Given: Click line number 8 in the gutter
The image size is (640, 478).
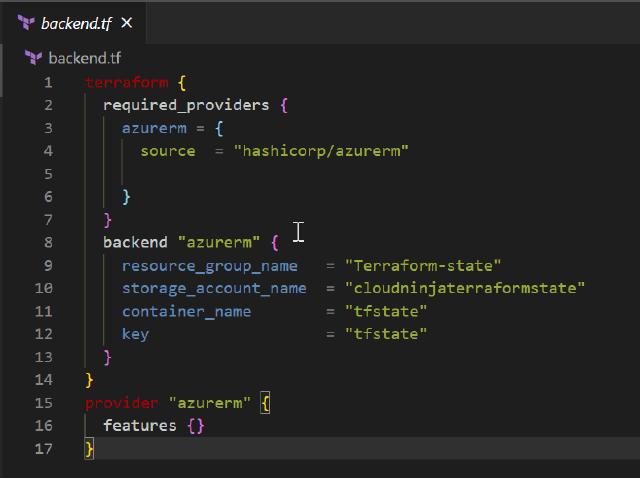Looking at the screenshot, I should coord(48,242).
